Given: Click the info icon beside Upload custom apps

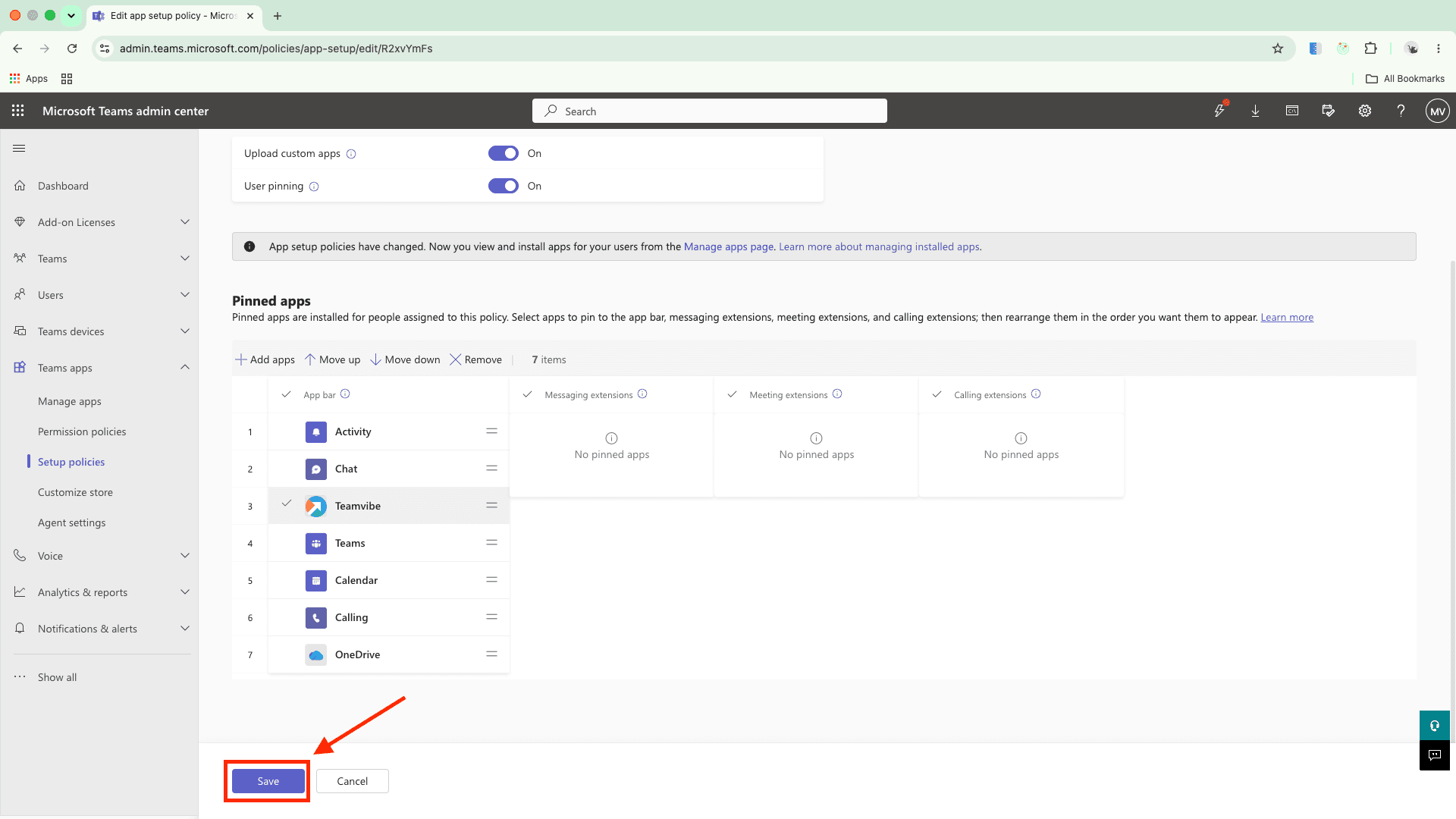Looking at the screenshot, I should [x=351, y=154].
